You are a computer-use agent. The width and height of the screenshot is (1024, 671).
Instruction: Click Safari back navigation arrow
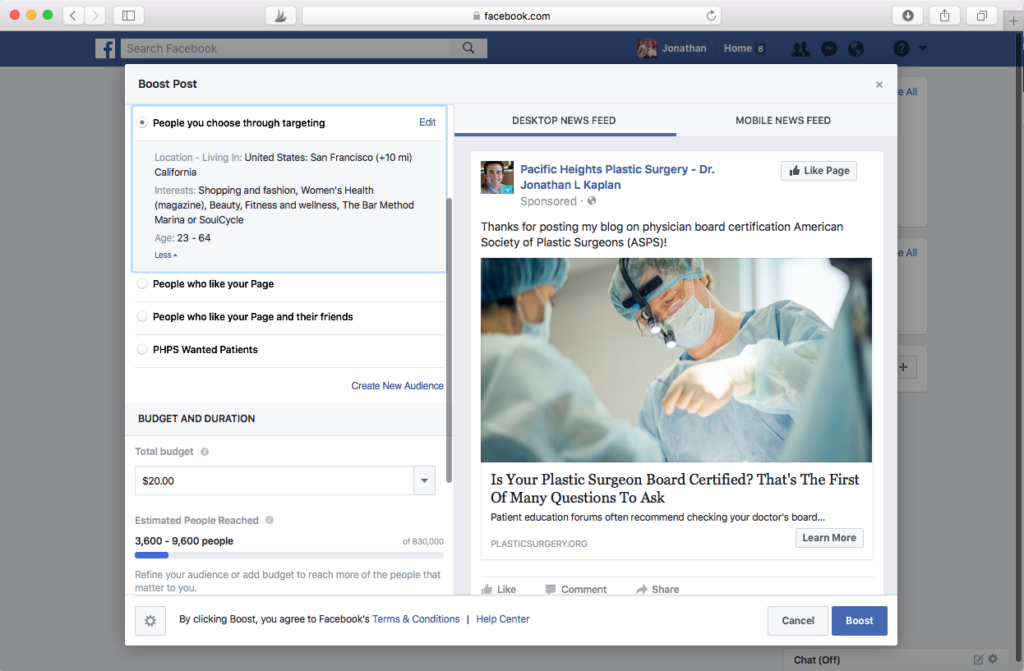(x=73, y=15)
